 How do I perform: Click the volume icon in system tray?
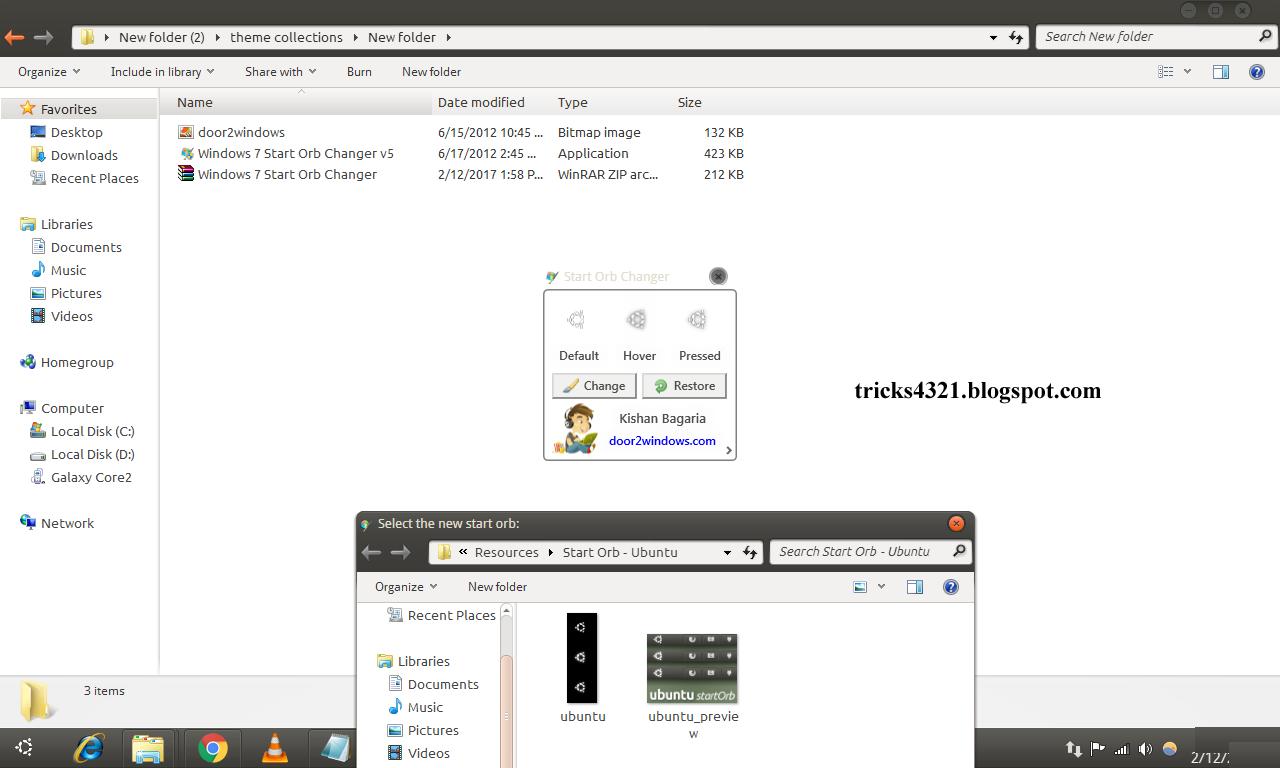point(1145,748)
